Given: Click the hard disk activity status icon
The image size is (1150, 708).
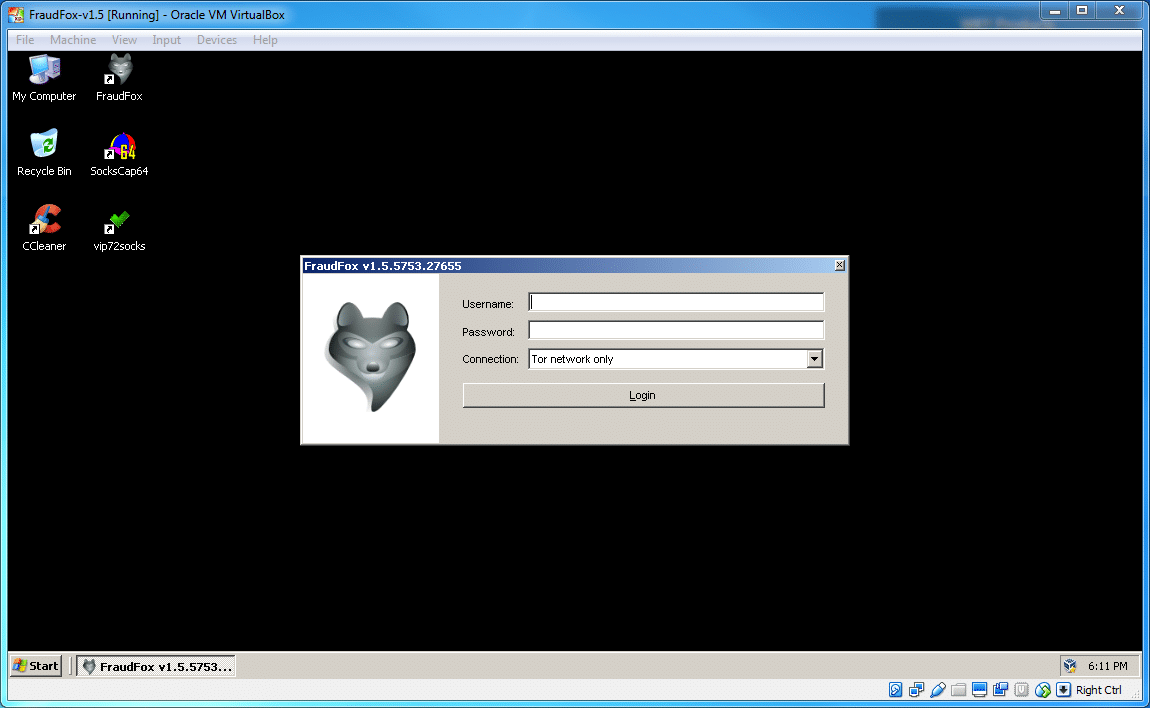Looking at the screenshot, I should (x=895, y=690).
